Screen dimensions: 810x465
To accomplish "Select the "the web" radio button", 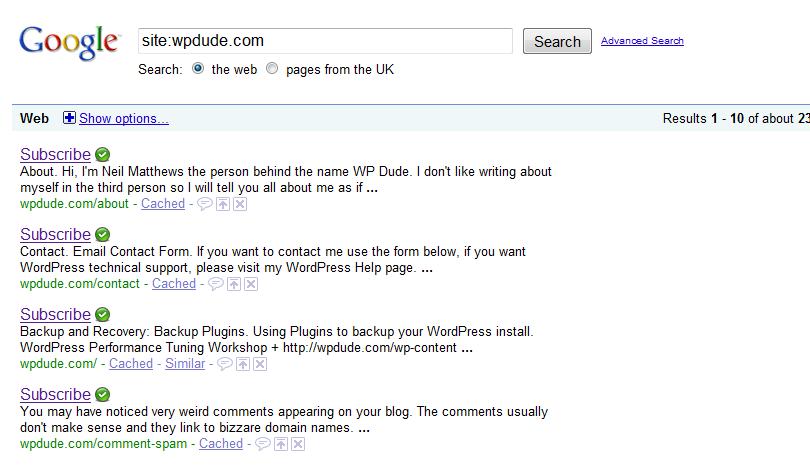I will coord(198,68).
